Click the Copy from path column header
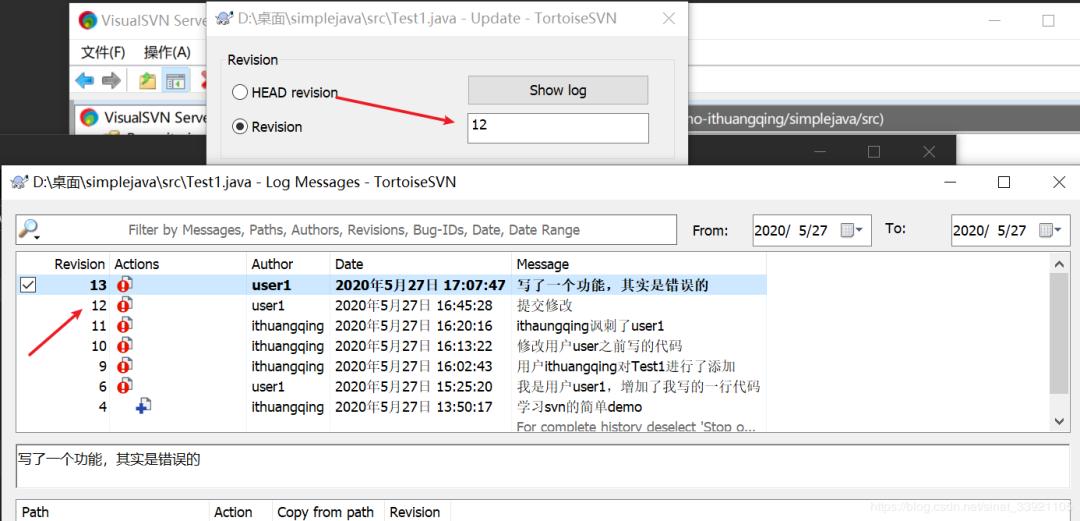Viewport: 1080px width, 521px height. (x=328, y=512)
